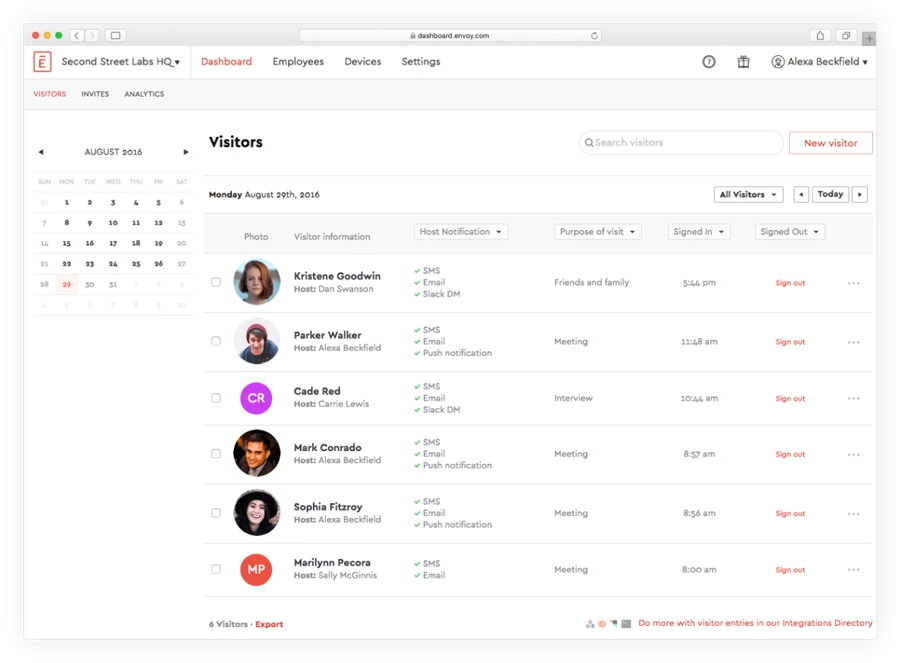This screenshot has width=900, height=663.
Task: Select Parker Walker's row checkbox
Action: point(216,342)
